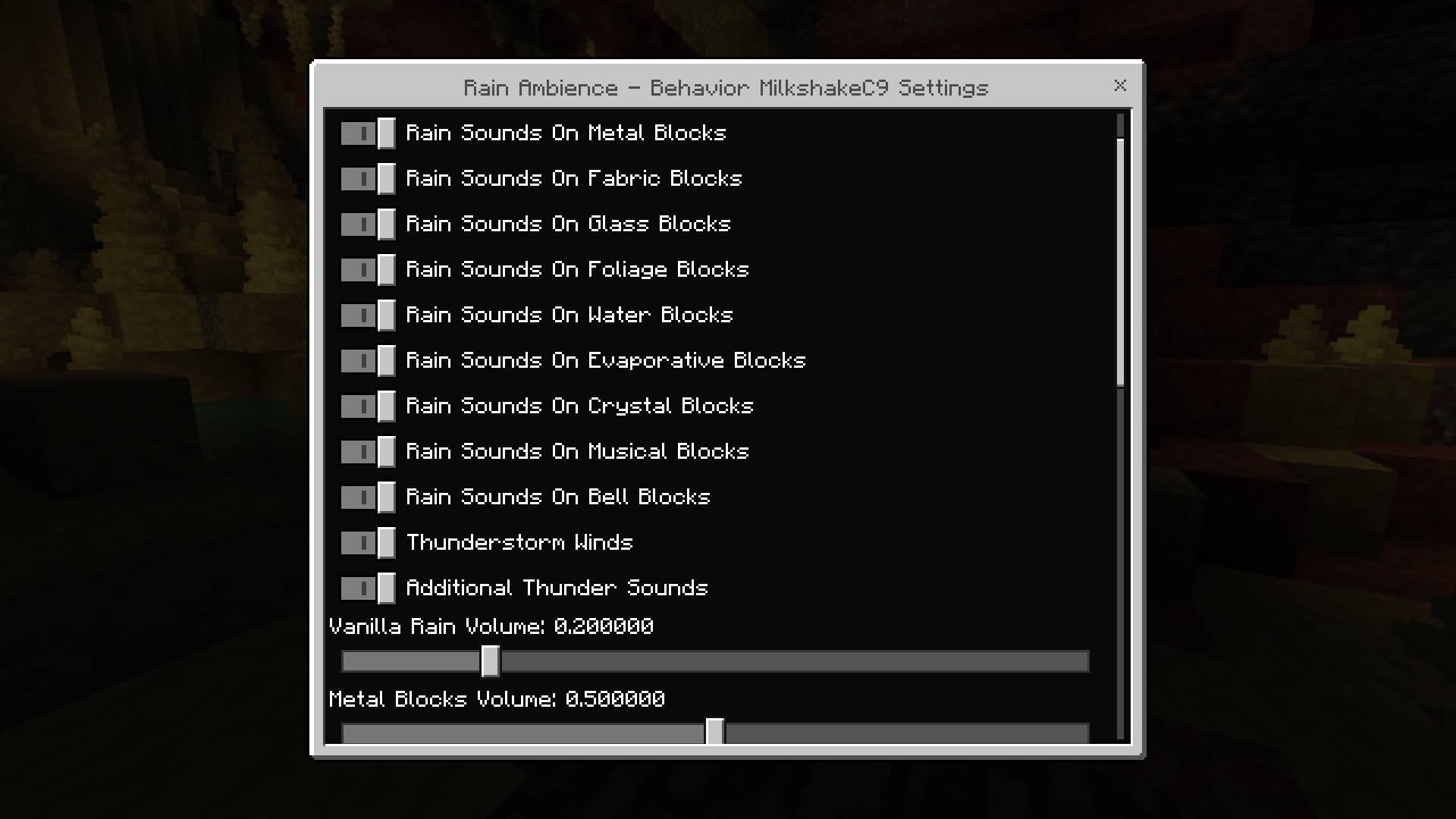Toggle Rain Sounds On Glass Blocks switch
This screenshot has height=819, width=1456.
(368, 224)
